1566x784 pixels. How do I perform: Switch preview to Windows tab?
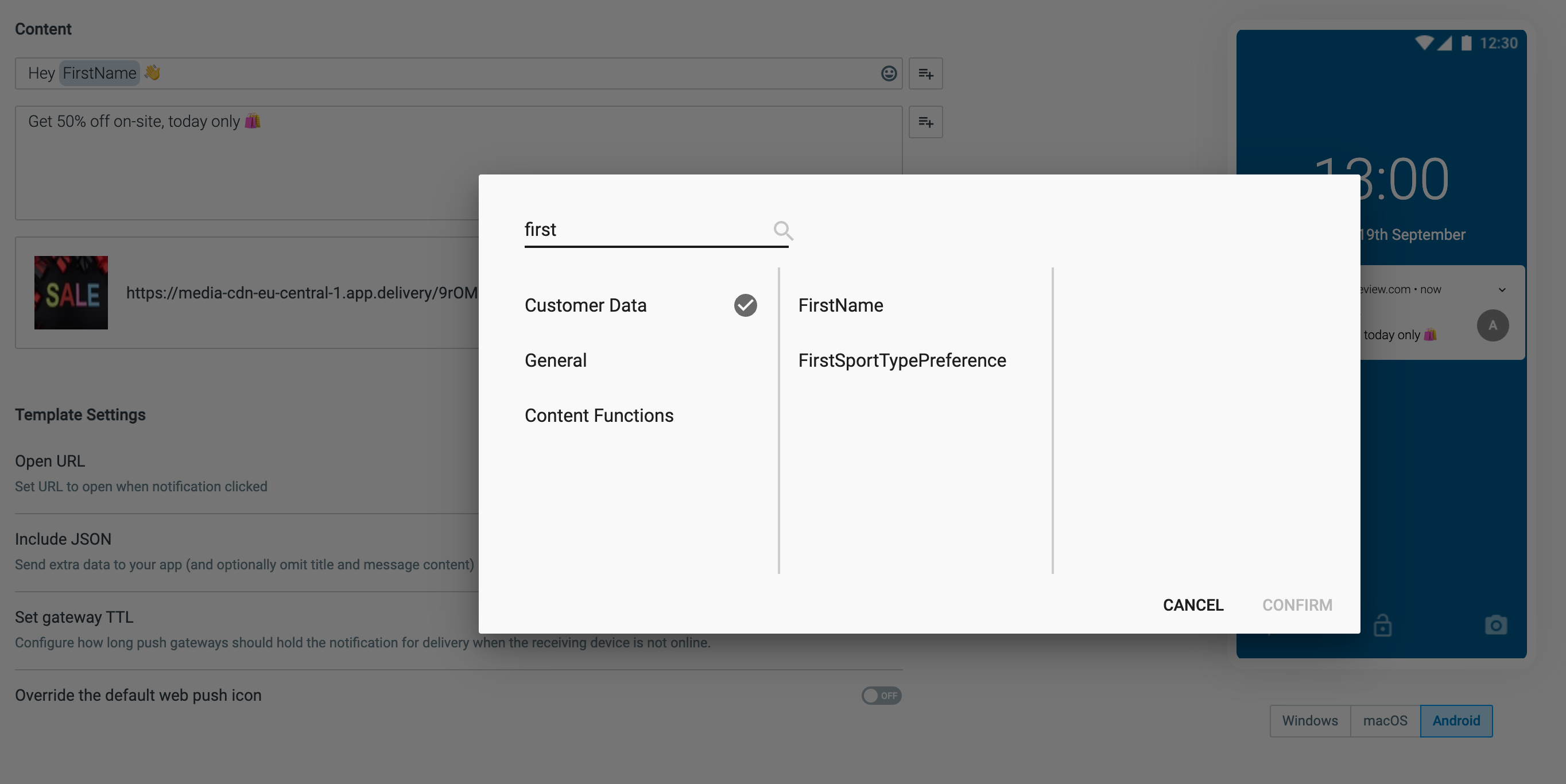pyautogui.click(x=1310, y=721)
